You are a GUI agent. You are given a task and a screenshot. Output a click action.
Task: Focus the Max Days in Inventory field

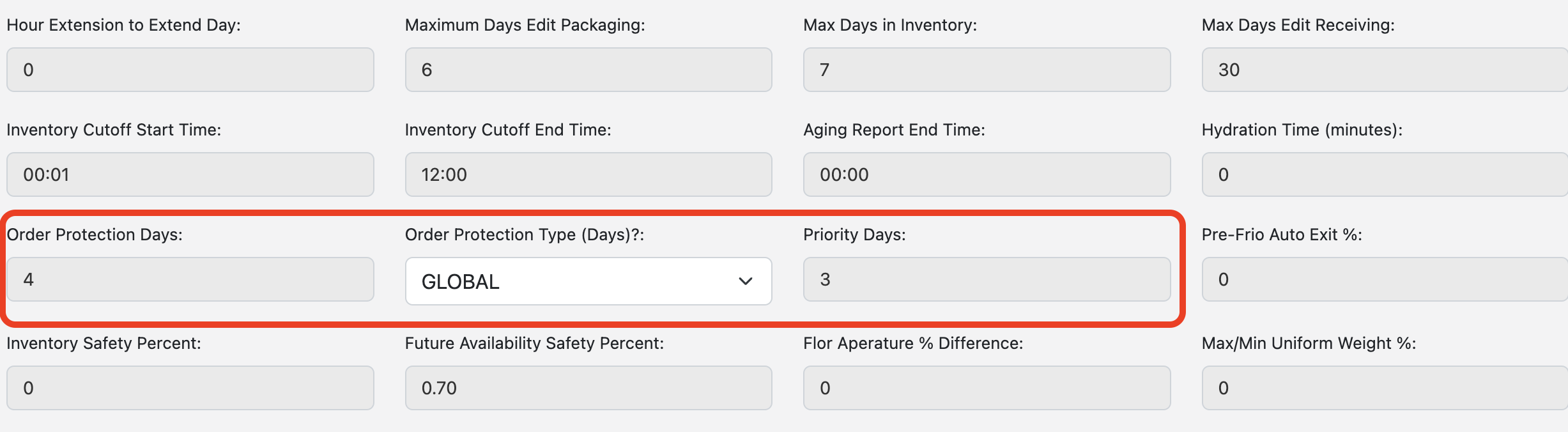pos(987,70)
